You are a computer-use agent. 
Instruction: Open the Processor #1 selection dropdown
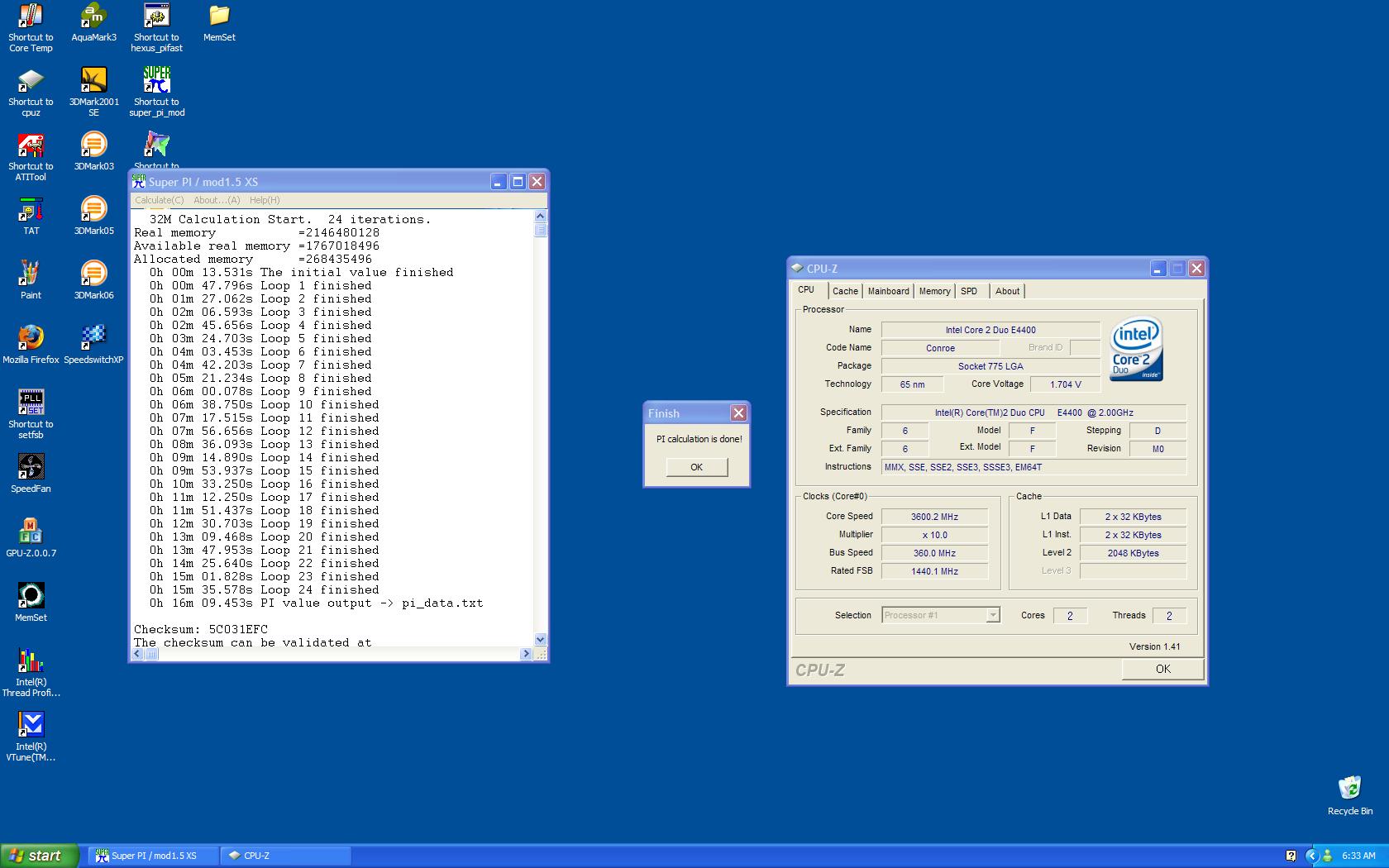pyautogui.click(x=941, y=615)
